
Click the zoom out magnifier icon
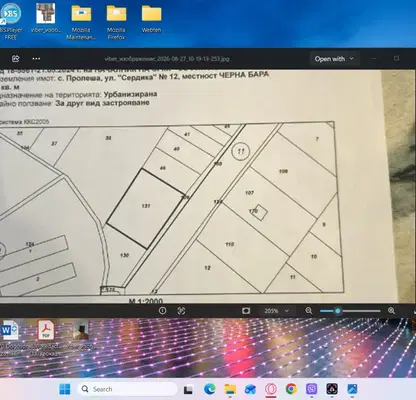click(309, 311)
